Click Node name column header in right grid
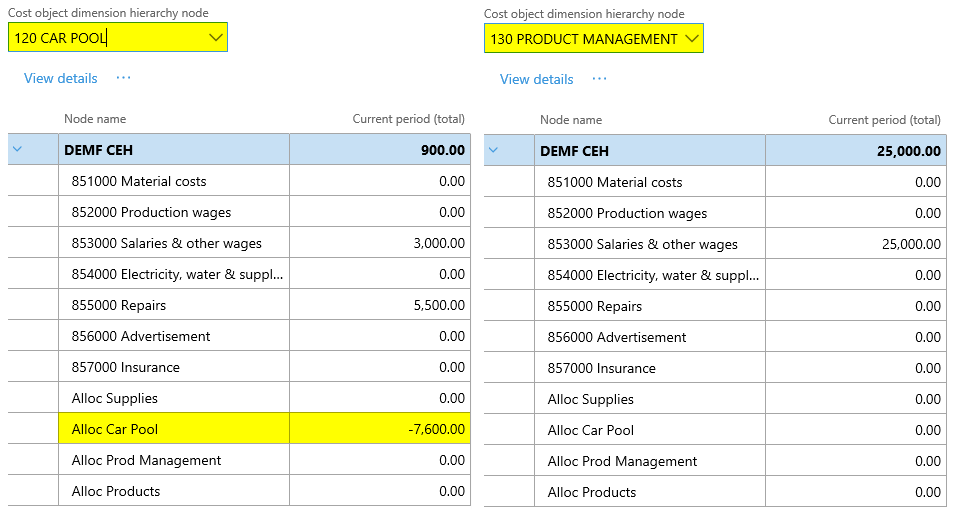957x515 pixels. 571,120
